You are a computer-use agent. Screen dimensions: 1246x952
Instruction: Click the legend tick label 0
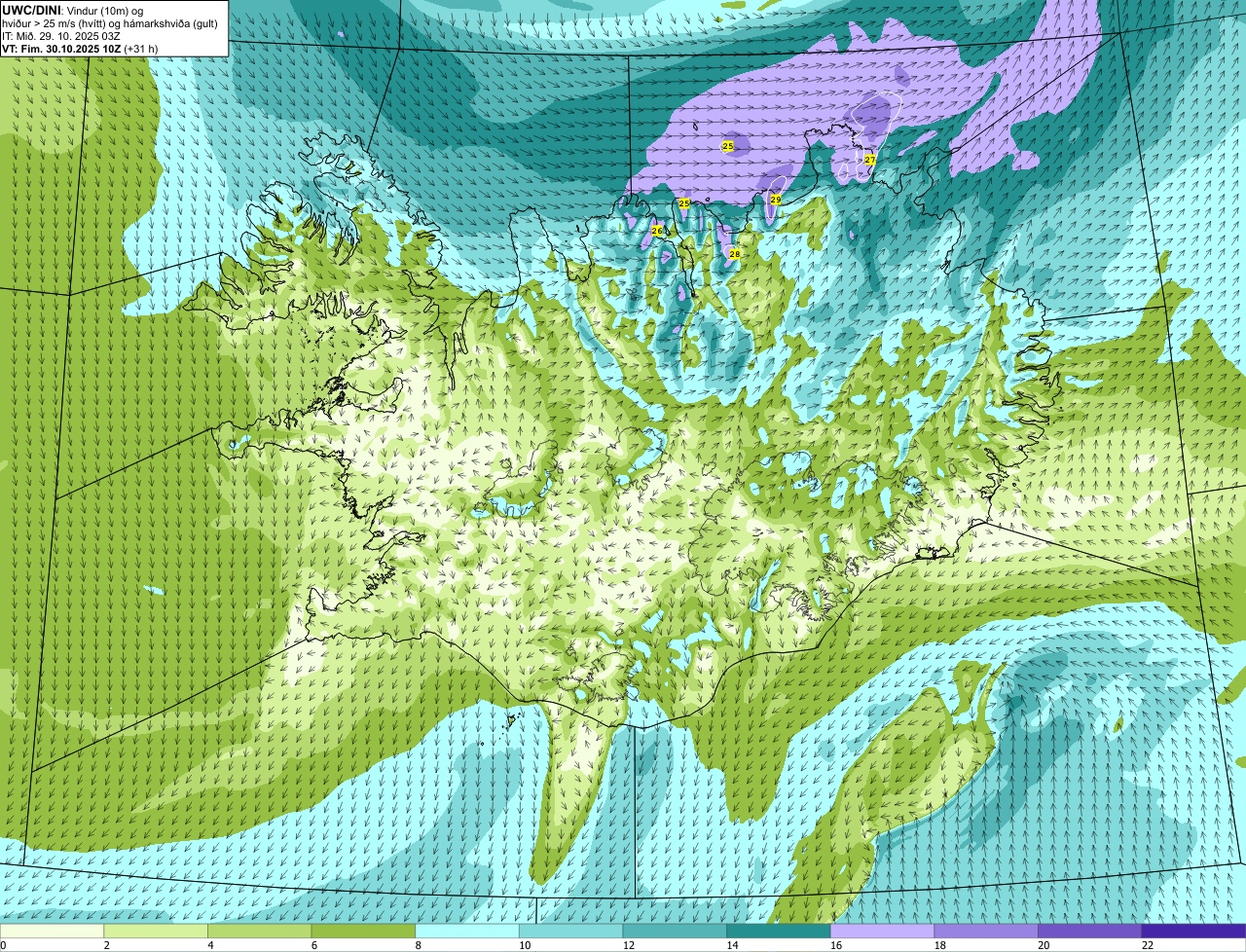3,945
